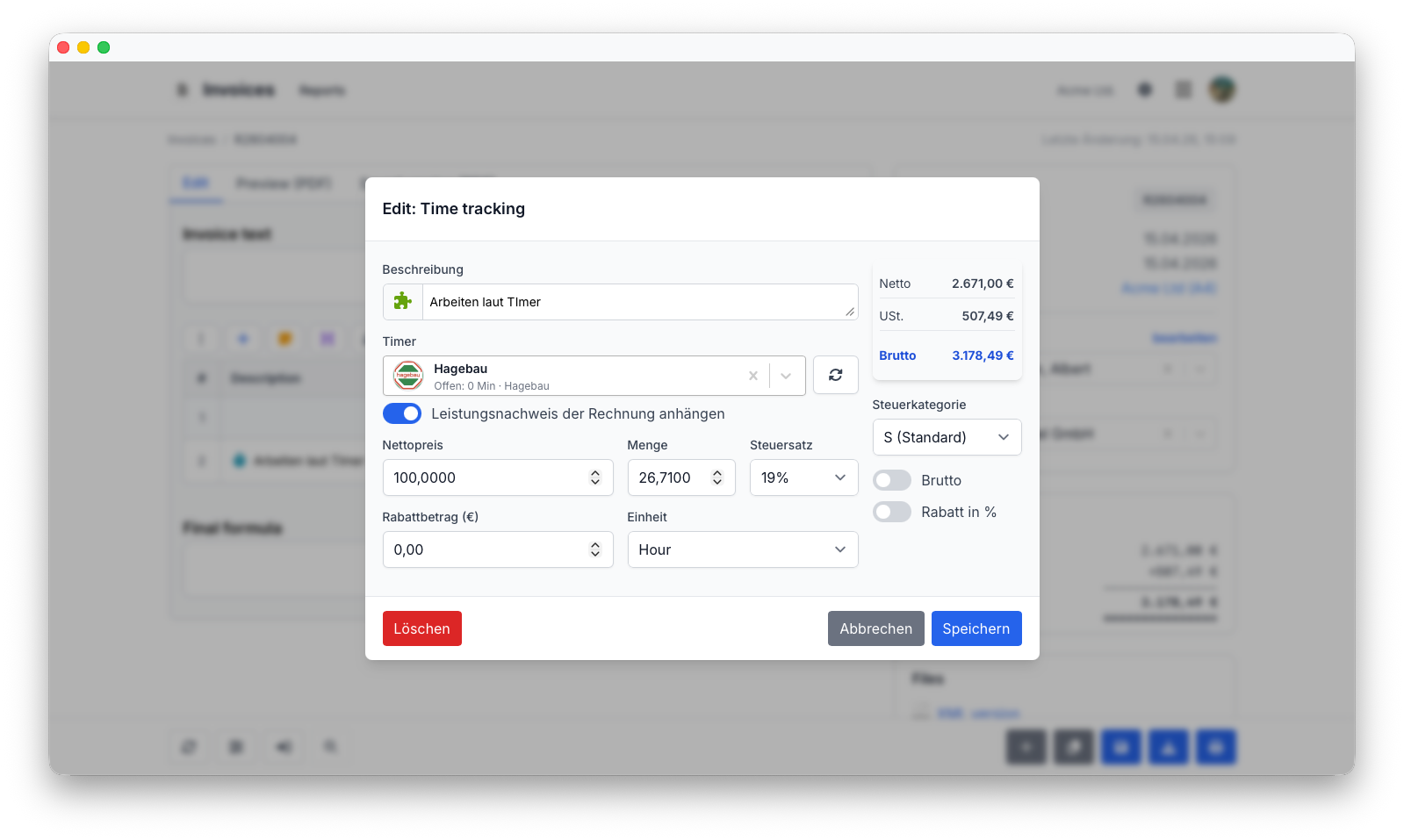Enable the Brutto switch
The height and width of the screenshot is (840, 1404).
pos(892,480)
